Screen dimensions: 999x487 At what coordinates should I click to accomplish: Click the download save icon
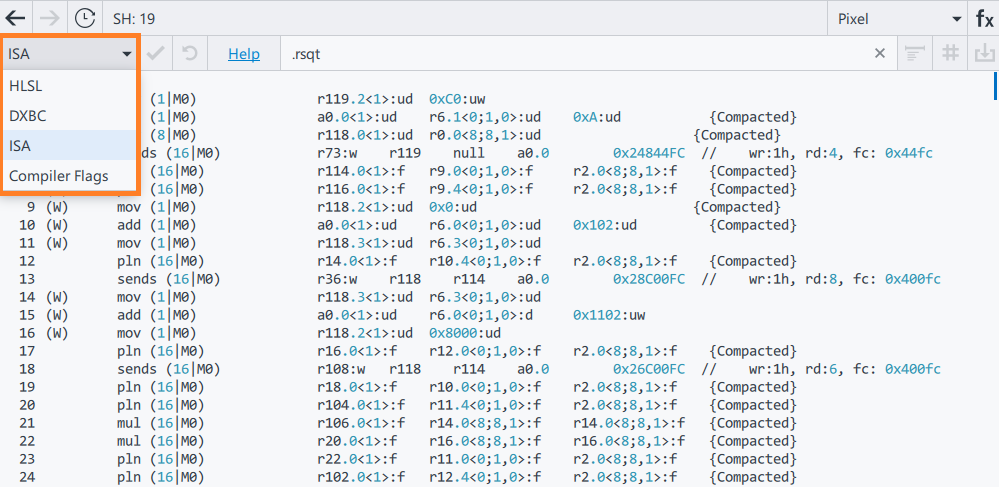coord(984,54)
